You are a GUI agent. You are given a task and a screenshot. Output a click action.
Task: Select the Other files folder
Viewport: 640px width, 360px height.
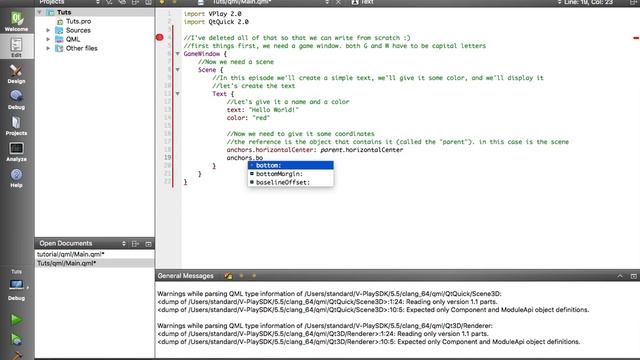82,48
